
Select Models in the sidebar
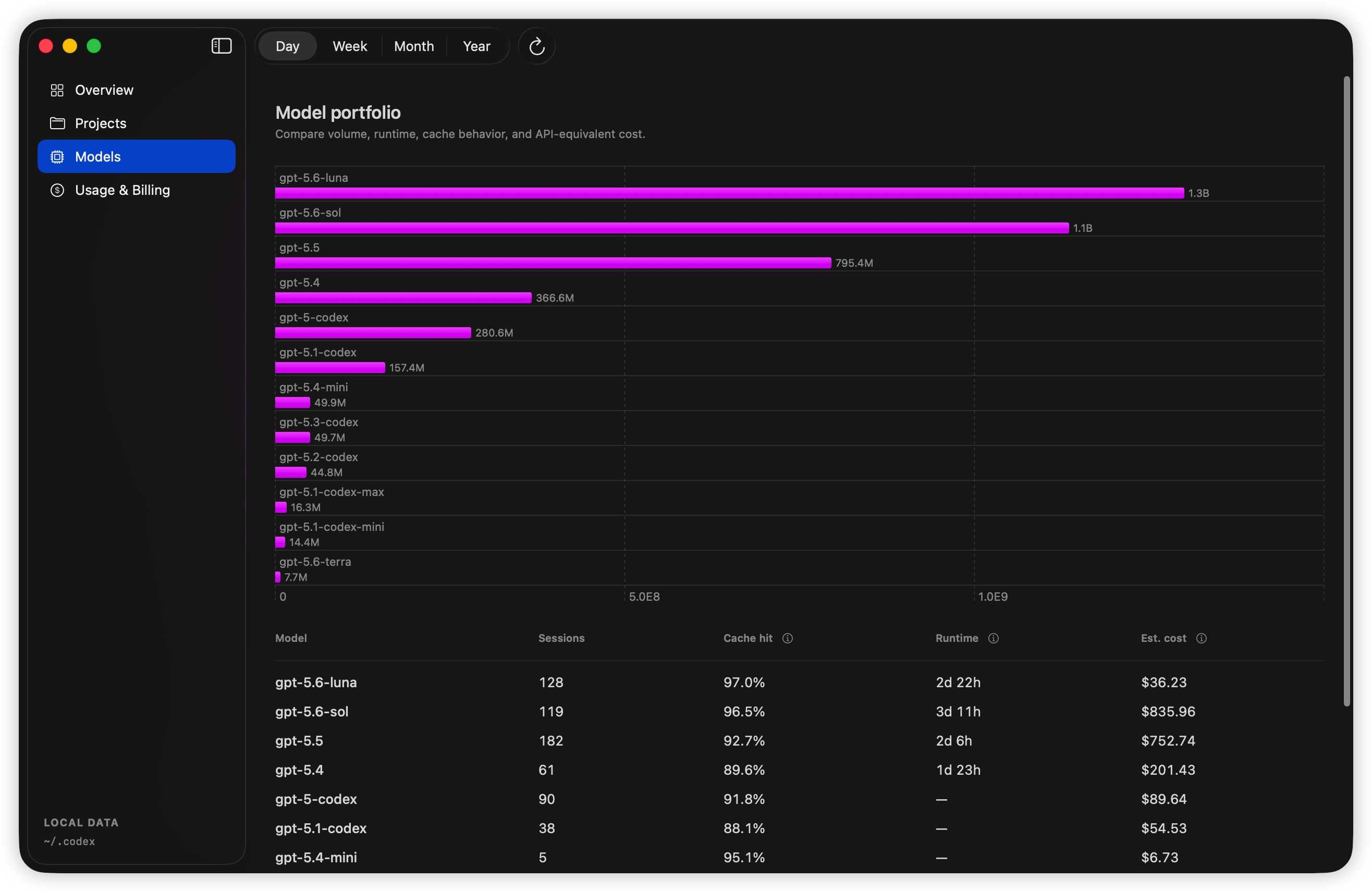click(x=137, y=157)
